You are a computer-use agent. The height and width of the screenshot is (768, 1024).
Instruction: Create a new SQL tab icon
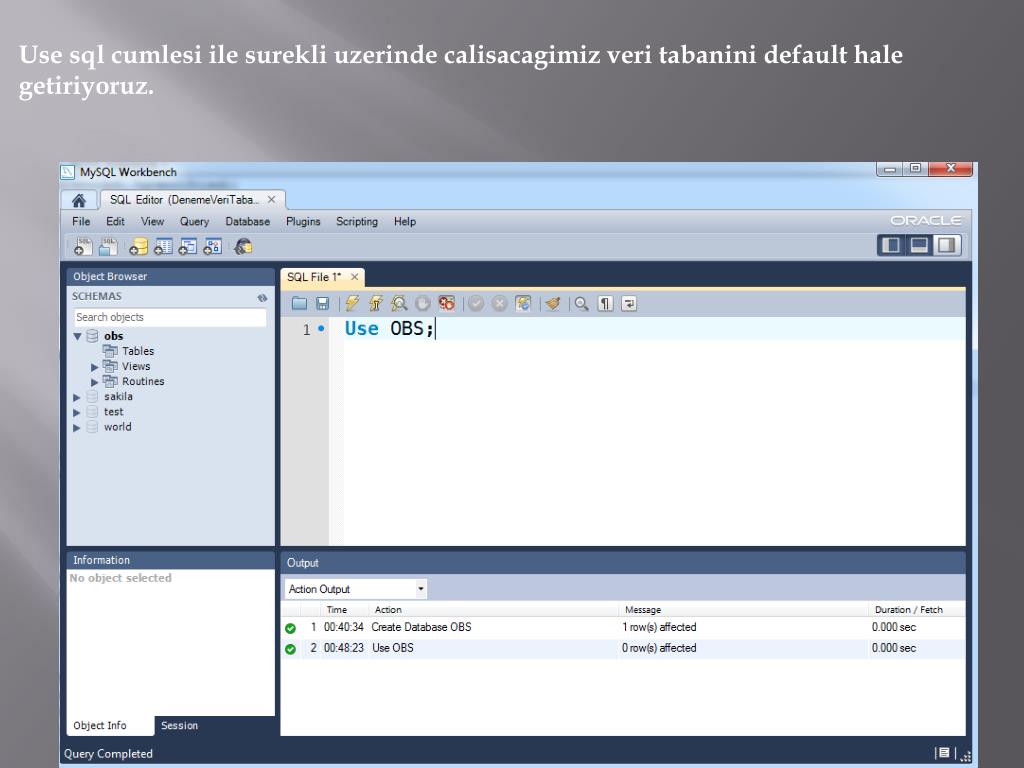83,246
